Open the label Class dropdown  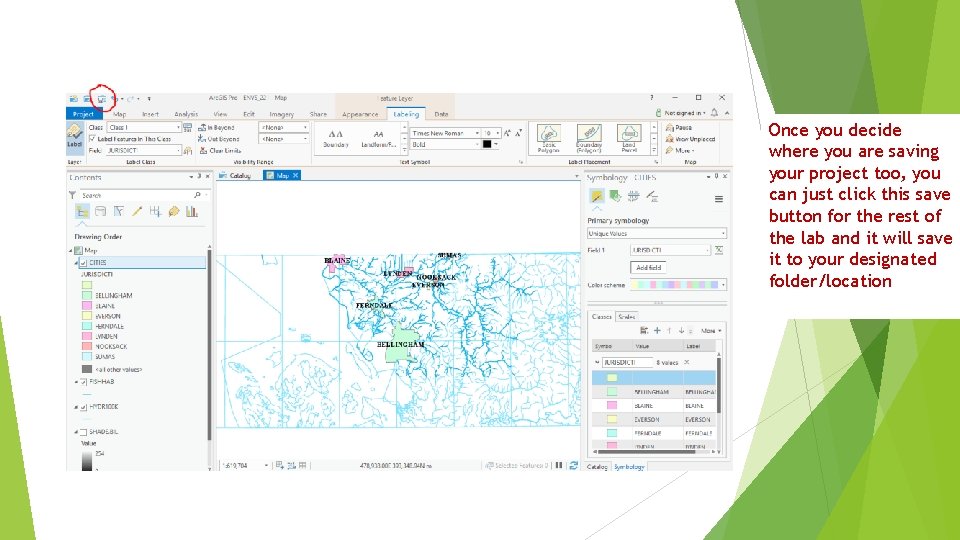(144, 127)
